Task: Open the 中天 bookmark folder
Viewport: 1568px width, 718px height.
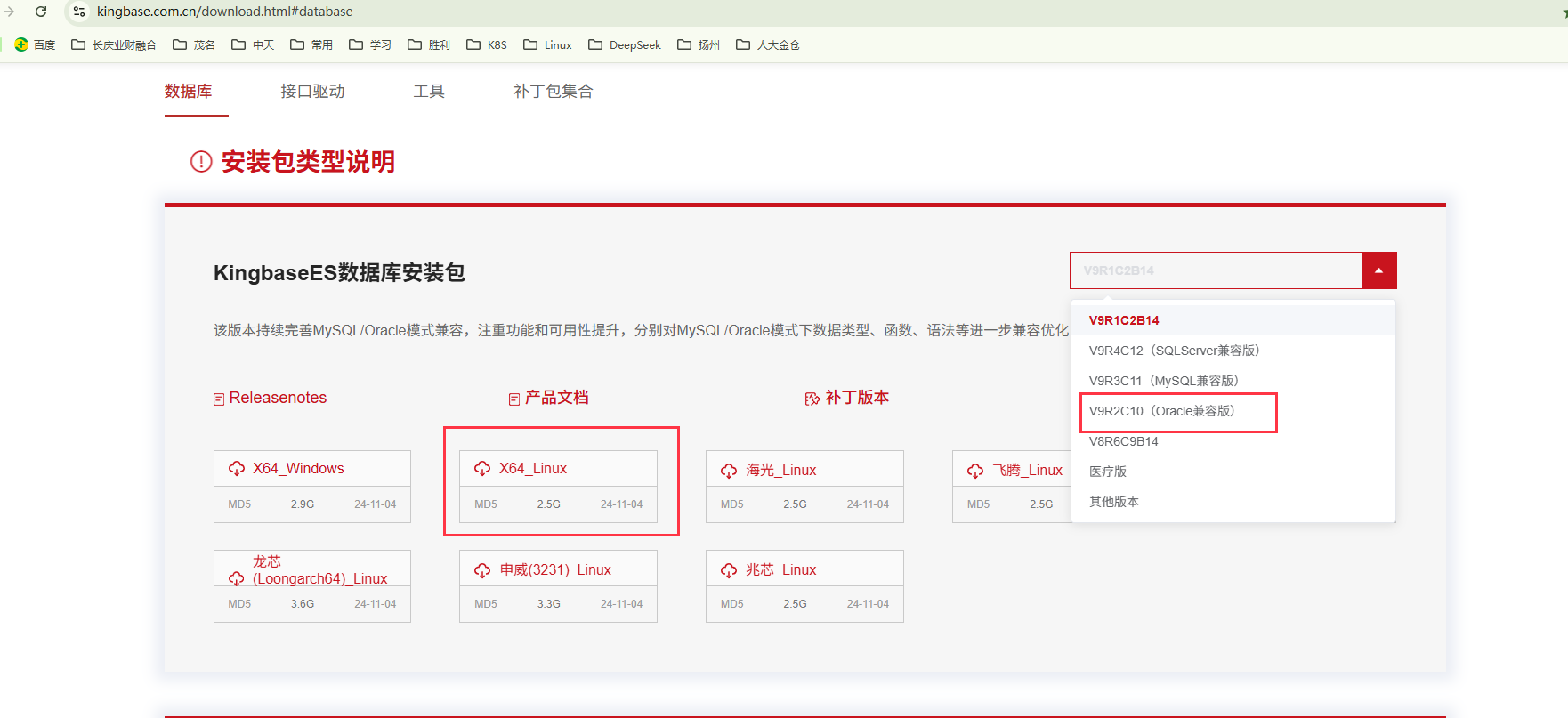Action: [x=252, y=44]
